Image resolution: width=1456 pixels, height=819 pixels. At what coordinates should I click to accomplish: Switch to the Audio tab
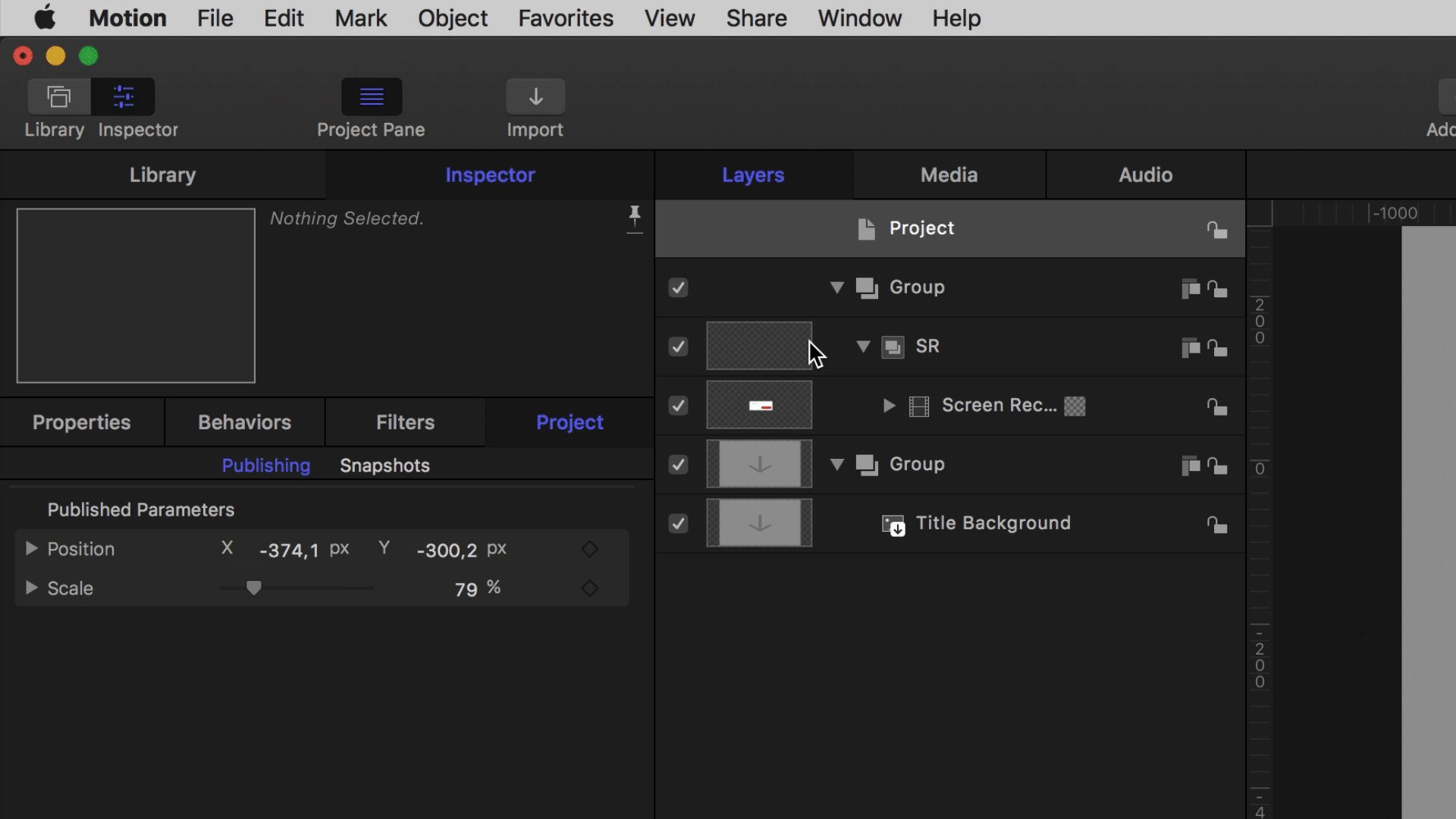(1146, 175)
